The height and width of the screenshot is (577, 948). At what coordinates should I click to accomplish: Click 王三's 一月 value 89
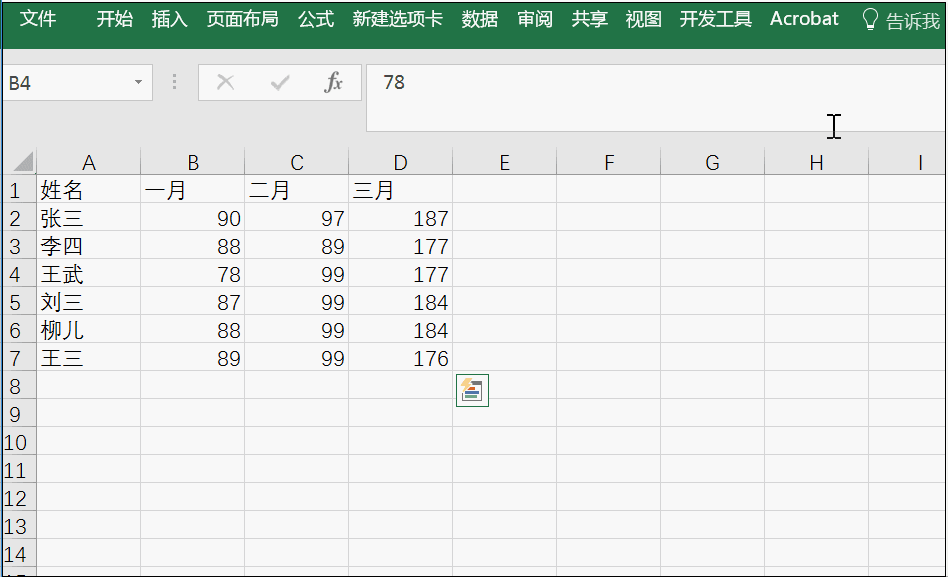(x=193, y=358)
